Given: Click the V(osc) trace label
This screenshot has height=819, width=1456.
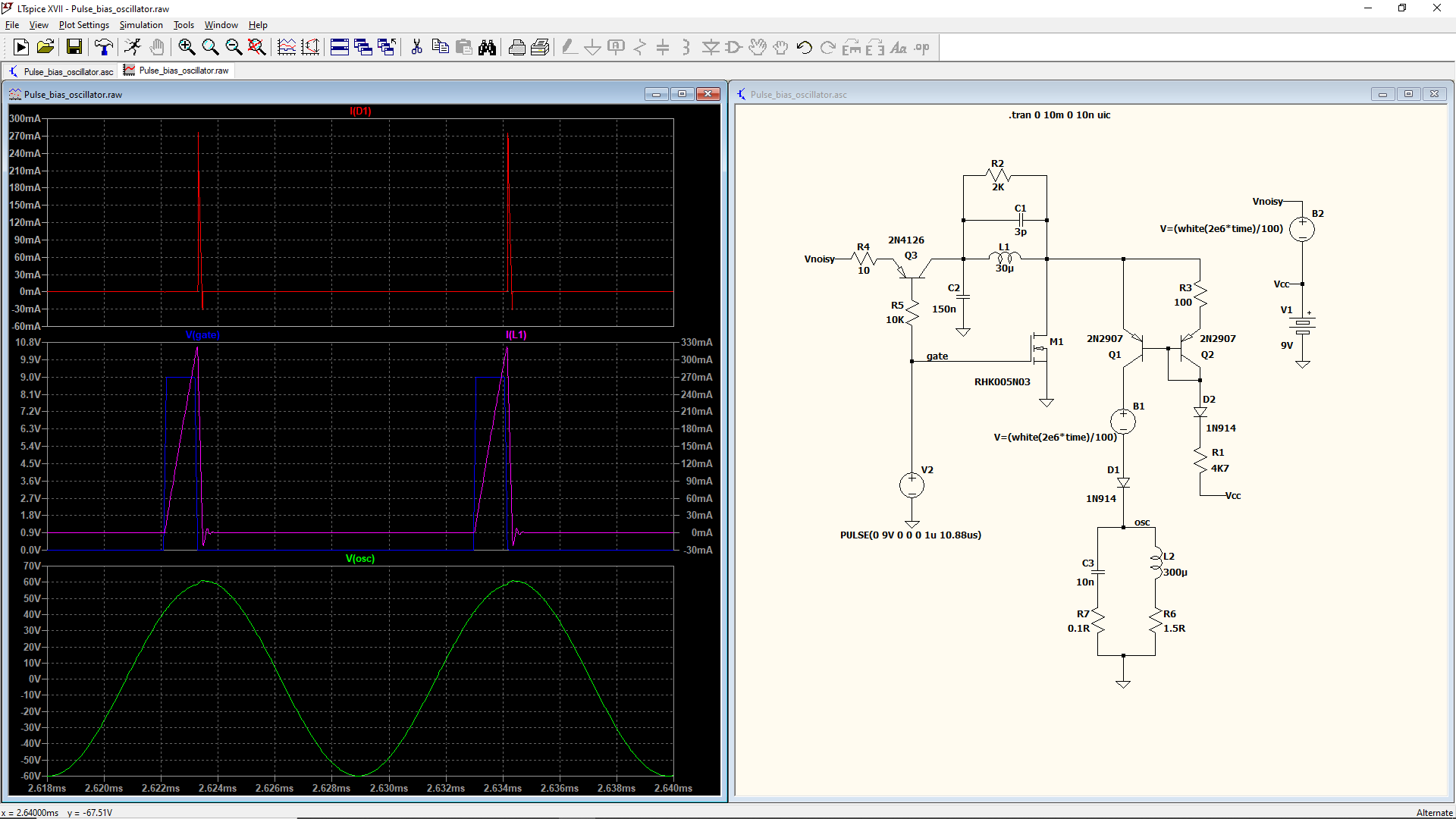Looking at the screenshot, I should [360, 558].
